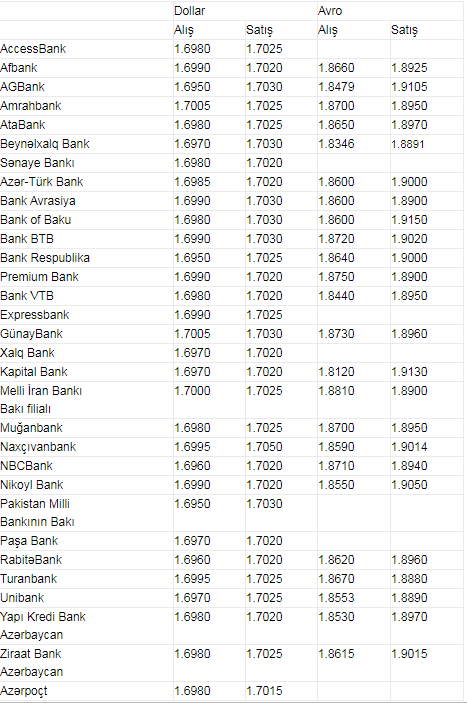The width and height of the screenshot is (467, 703).
Task: Select the Bank BTB euro buying 1.8720
Action: coord(336,239)
